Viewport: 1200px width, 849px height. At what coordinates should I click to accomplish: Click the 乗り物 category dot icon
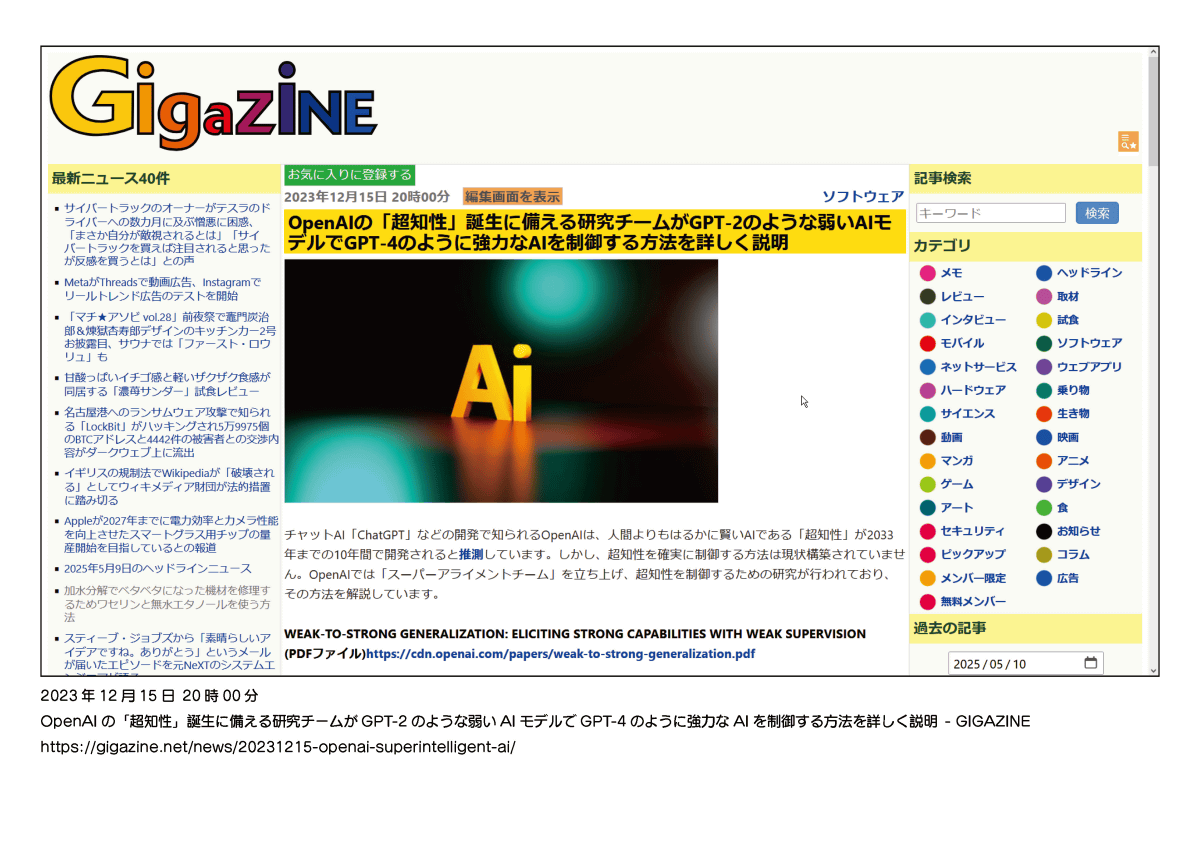(x=1044, y=390)
